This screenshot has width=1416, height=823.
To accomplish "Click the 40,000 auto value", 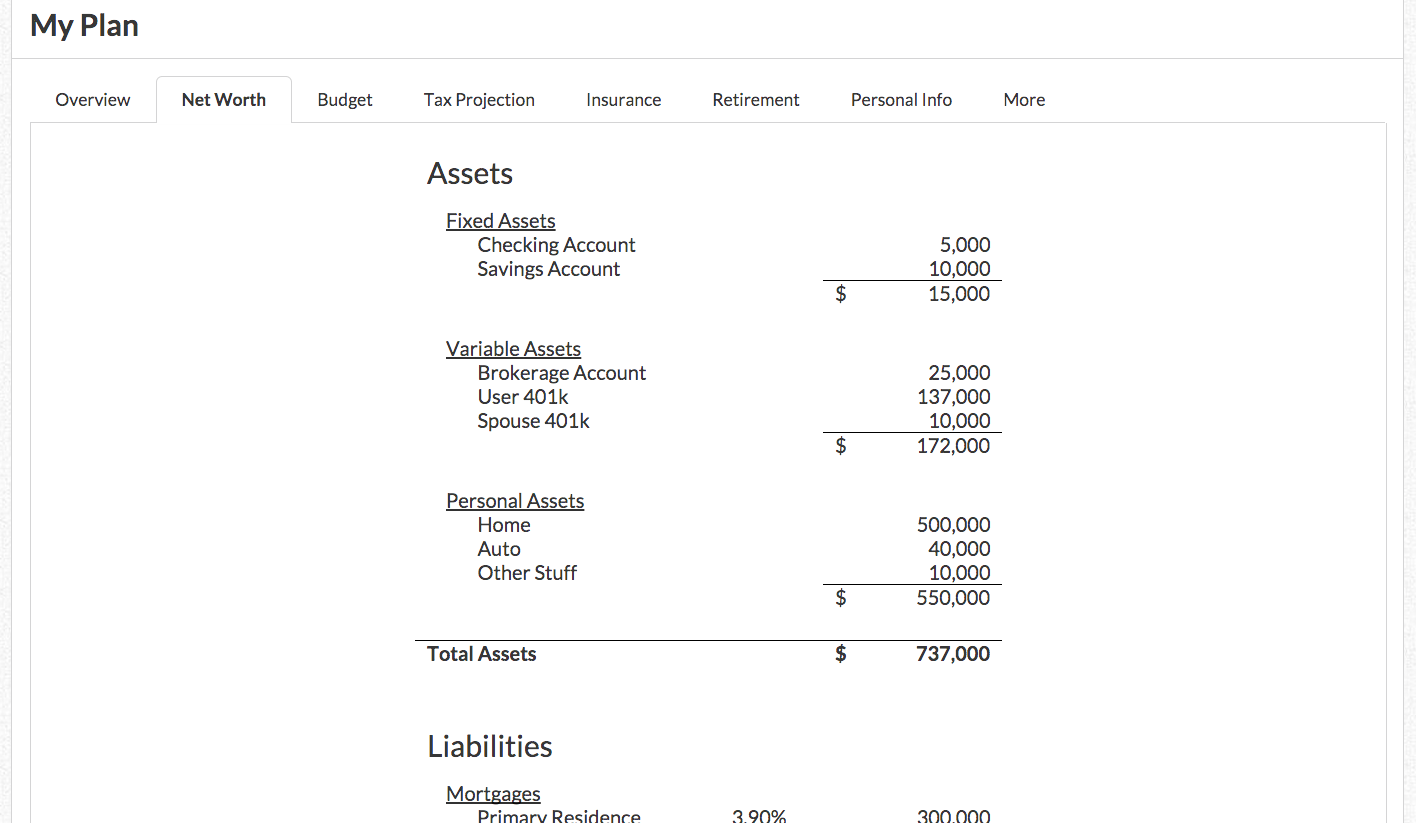I will [x=959, y=549].
